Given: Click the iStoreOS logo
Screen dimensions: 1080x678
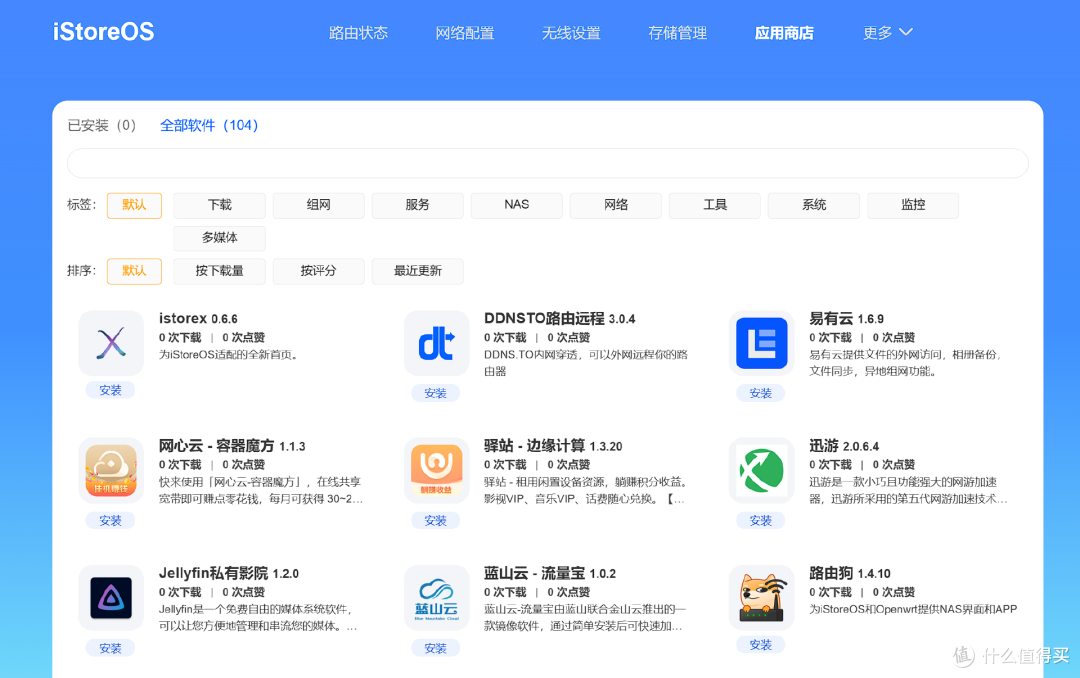Looking at the screenshot, I should [103, 31].
